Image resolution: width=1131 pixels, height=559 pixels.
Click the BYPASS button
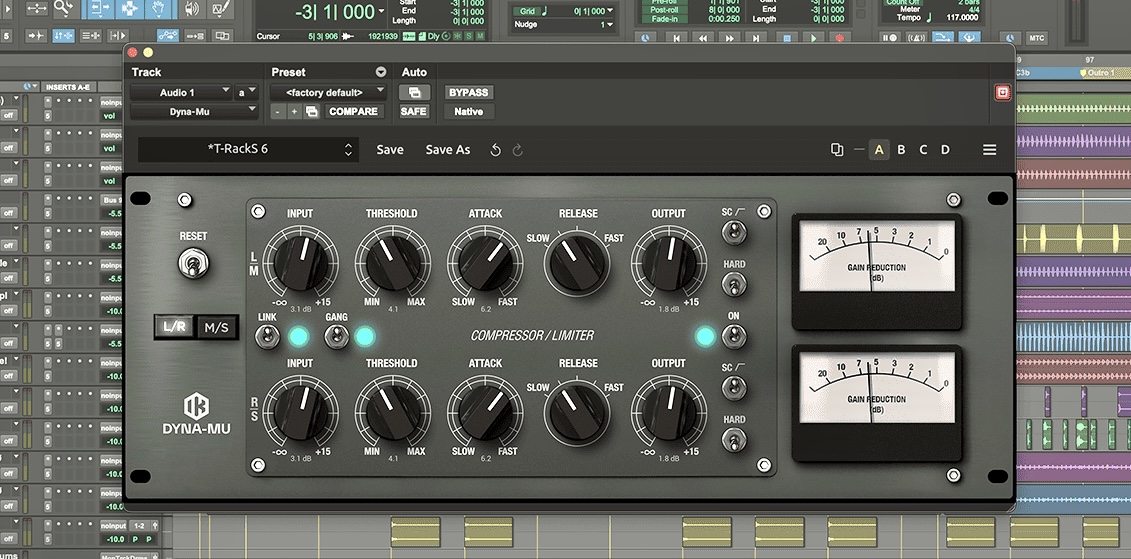[469, 92]
